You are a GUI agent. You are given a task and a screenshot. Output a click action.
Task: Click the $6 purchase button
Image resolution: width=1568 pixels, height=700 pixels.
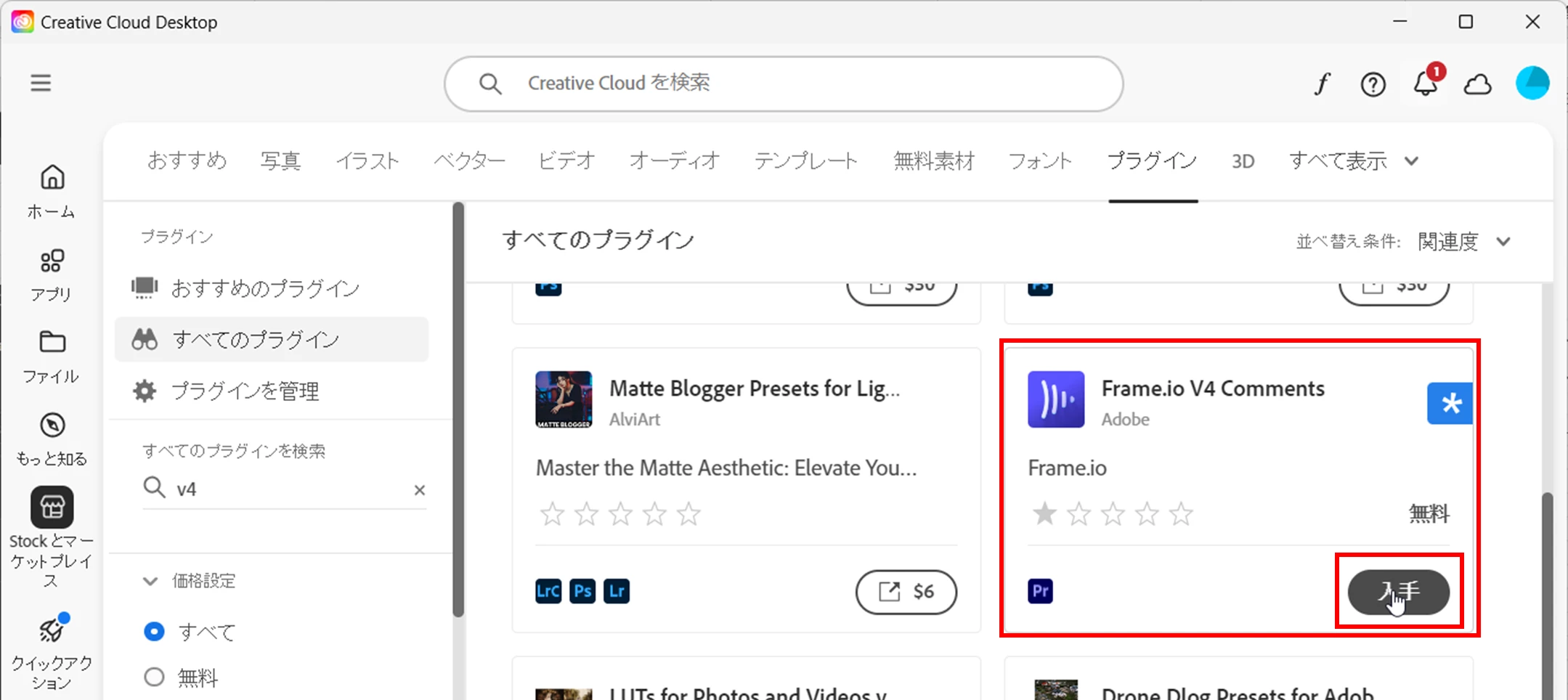pos(906,592)
